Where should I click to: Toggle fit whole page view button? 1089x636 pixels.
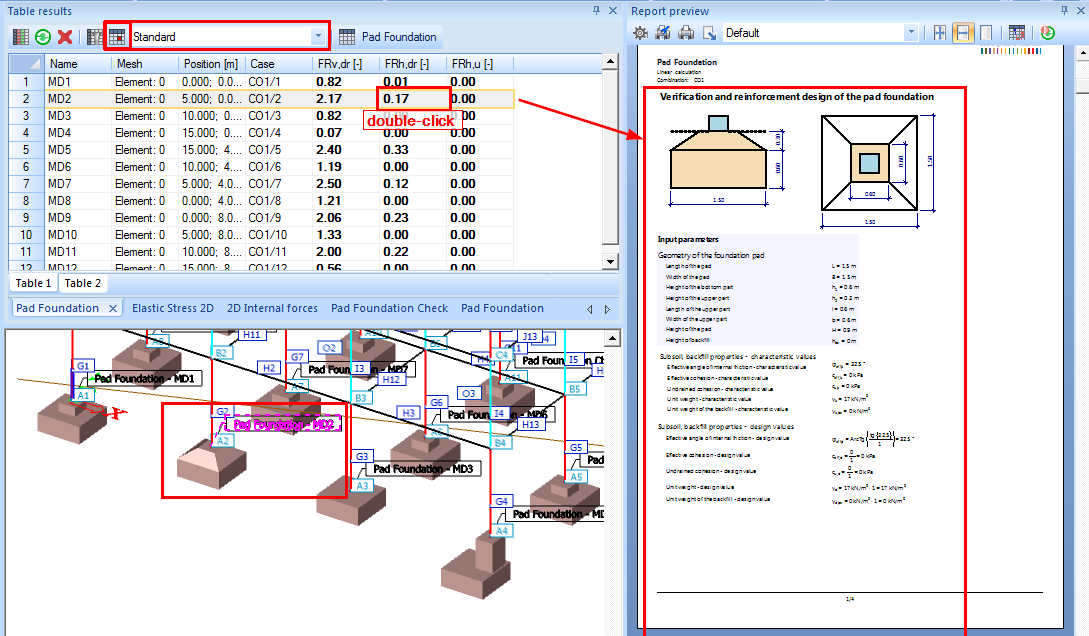[940, 33]
